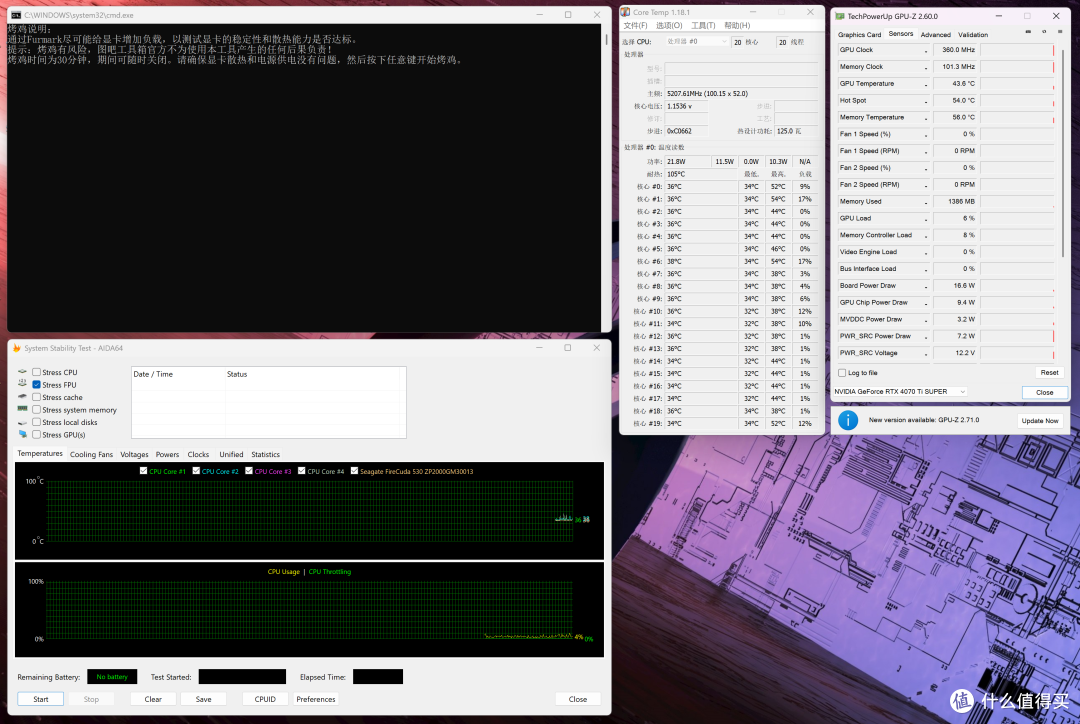Click the blue info icon in GPU-Z update bar
1080x724 pixels.
848,420
